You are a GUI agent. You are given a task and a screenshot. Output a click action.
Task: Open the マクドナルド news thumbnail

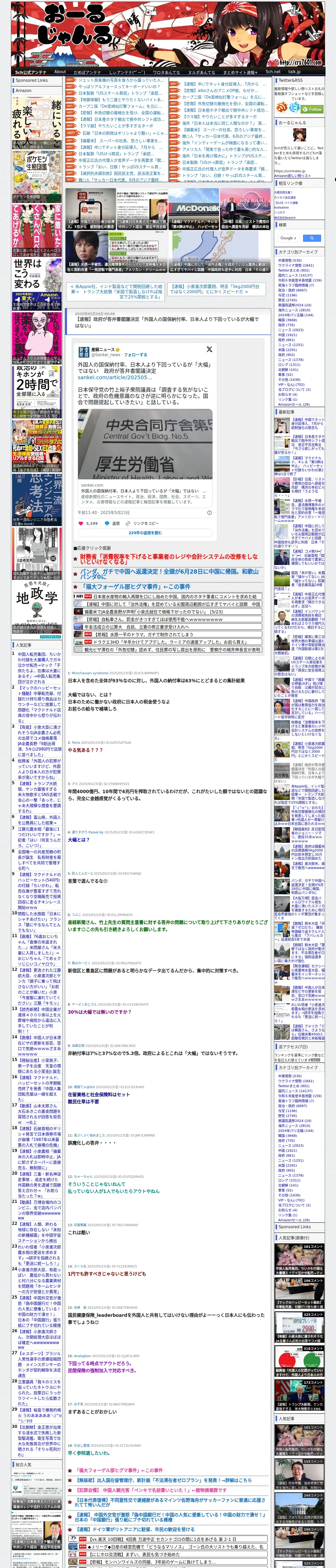click(x=193, y=208)
